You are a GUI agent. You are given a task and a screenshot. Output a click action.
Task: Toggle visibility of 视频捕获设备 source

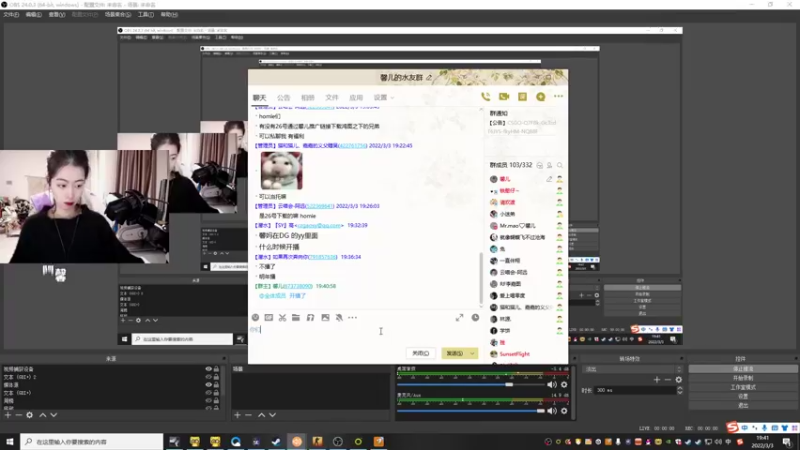click(x=208, y=369)
